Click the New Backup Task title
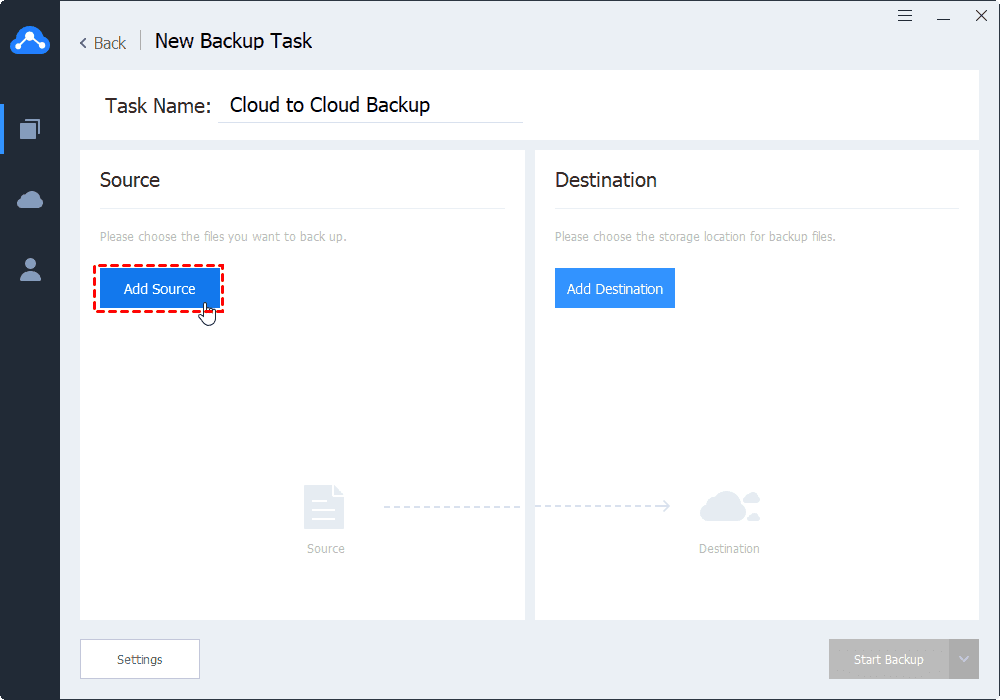 tap(234, 41)
